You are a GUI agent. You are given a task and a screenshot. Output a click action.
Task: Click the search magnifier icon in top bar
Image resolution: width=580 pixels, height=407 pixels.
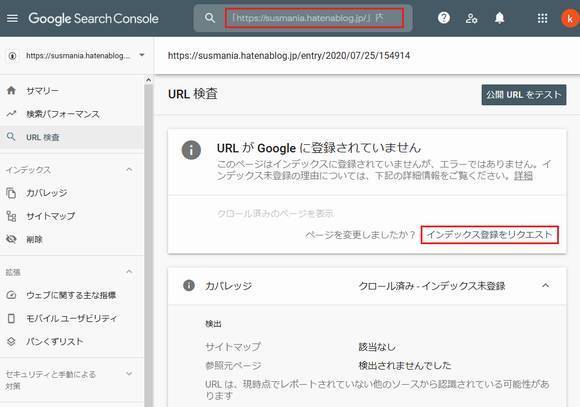tap(210, 18)
